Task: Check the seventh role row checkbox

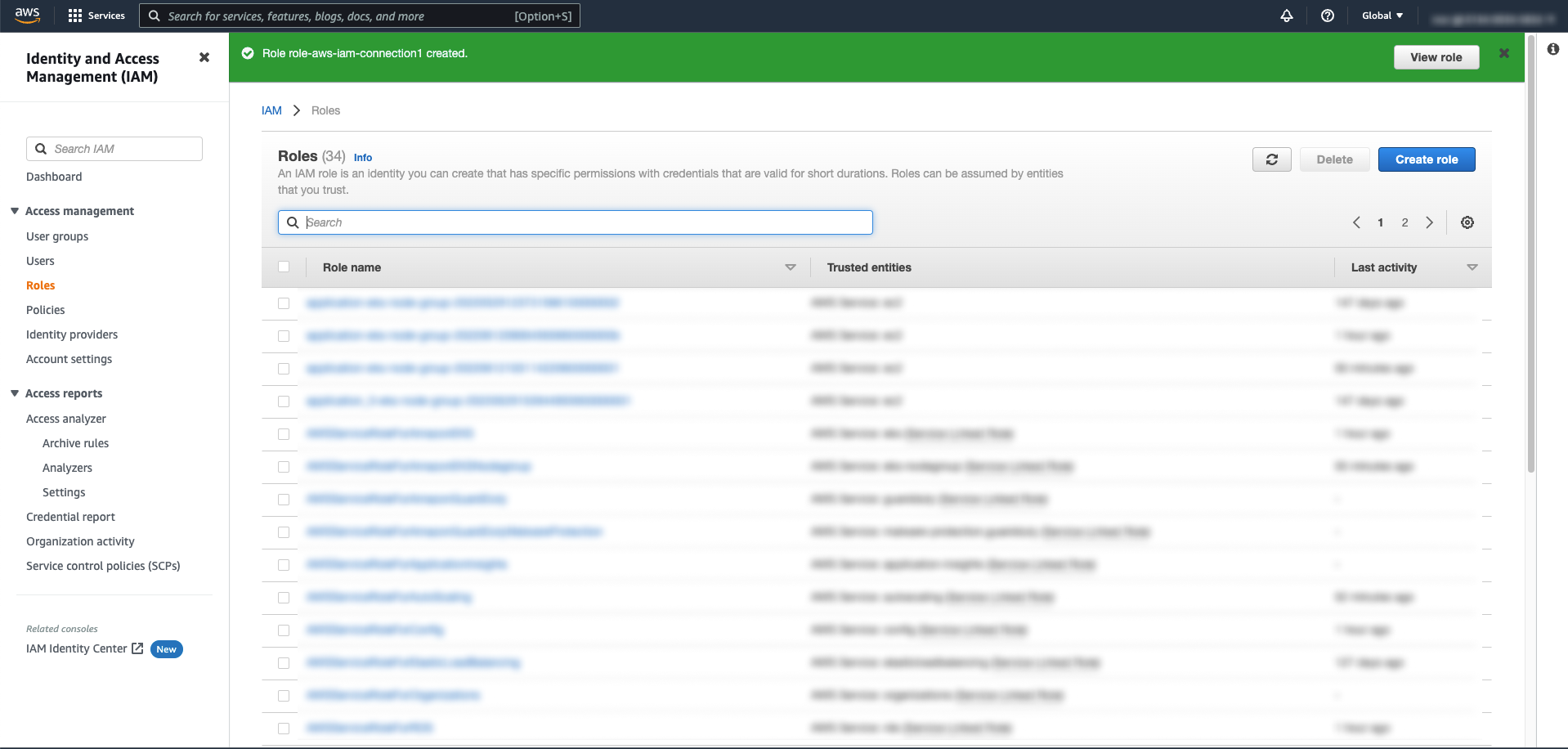Action: [284, 500]
